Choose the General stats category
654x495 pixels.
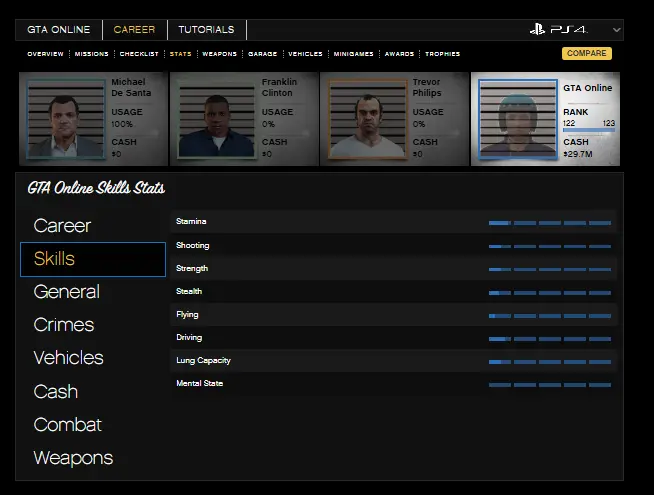pyautogui.click(x=66, y=292)
